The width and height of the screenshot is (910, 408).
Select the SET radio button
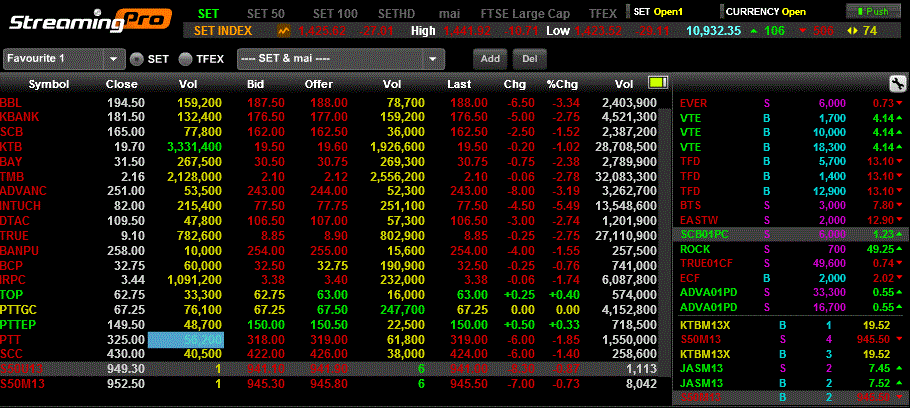pos(136,59)
